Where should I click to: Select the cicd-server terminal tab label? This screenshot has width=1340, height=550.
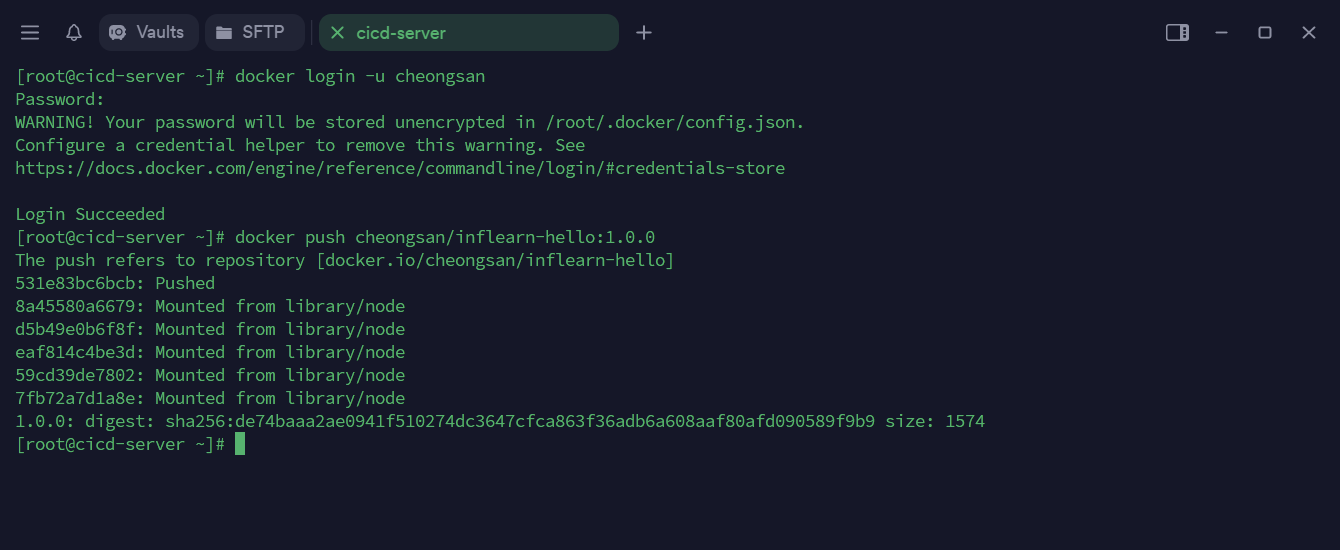point(401,33)
